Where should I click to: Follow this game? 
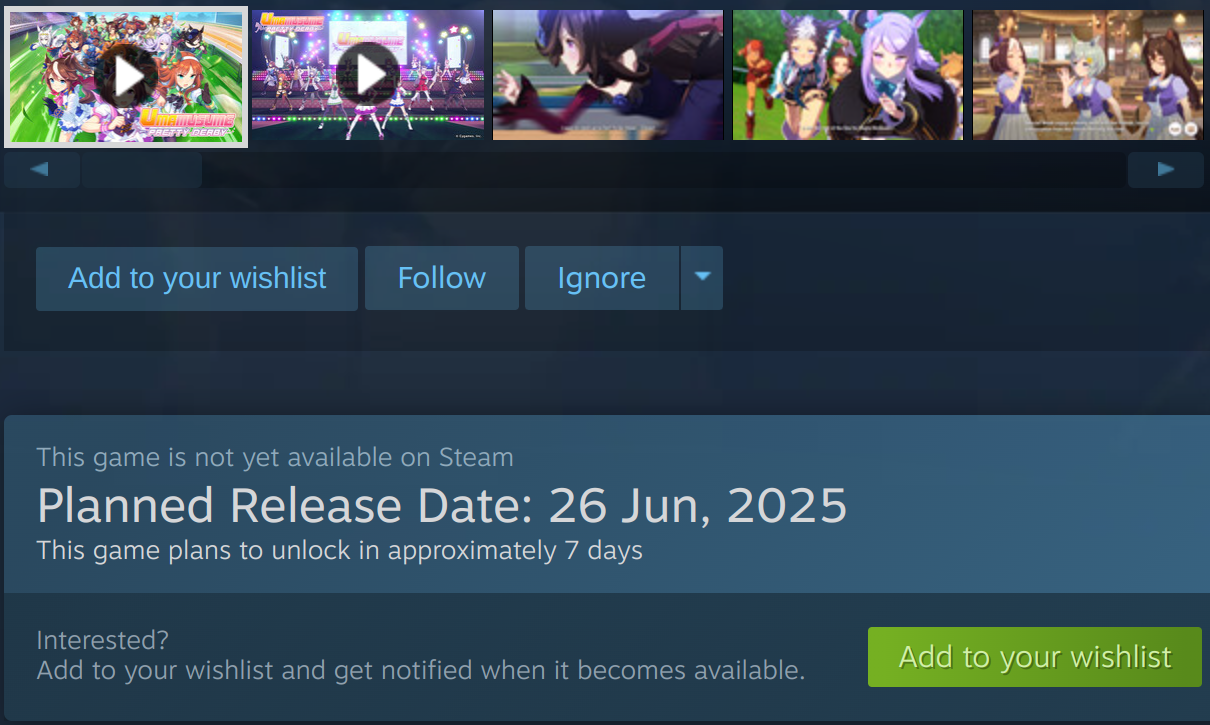(x=442, y=278)
